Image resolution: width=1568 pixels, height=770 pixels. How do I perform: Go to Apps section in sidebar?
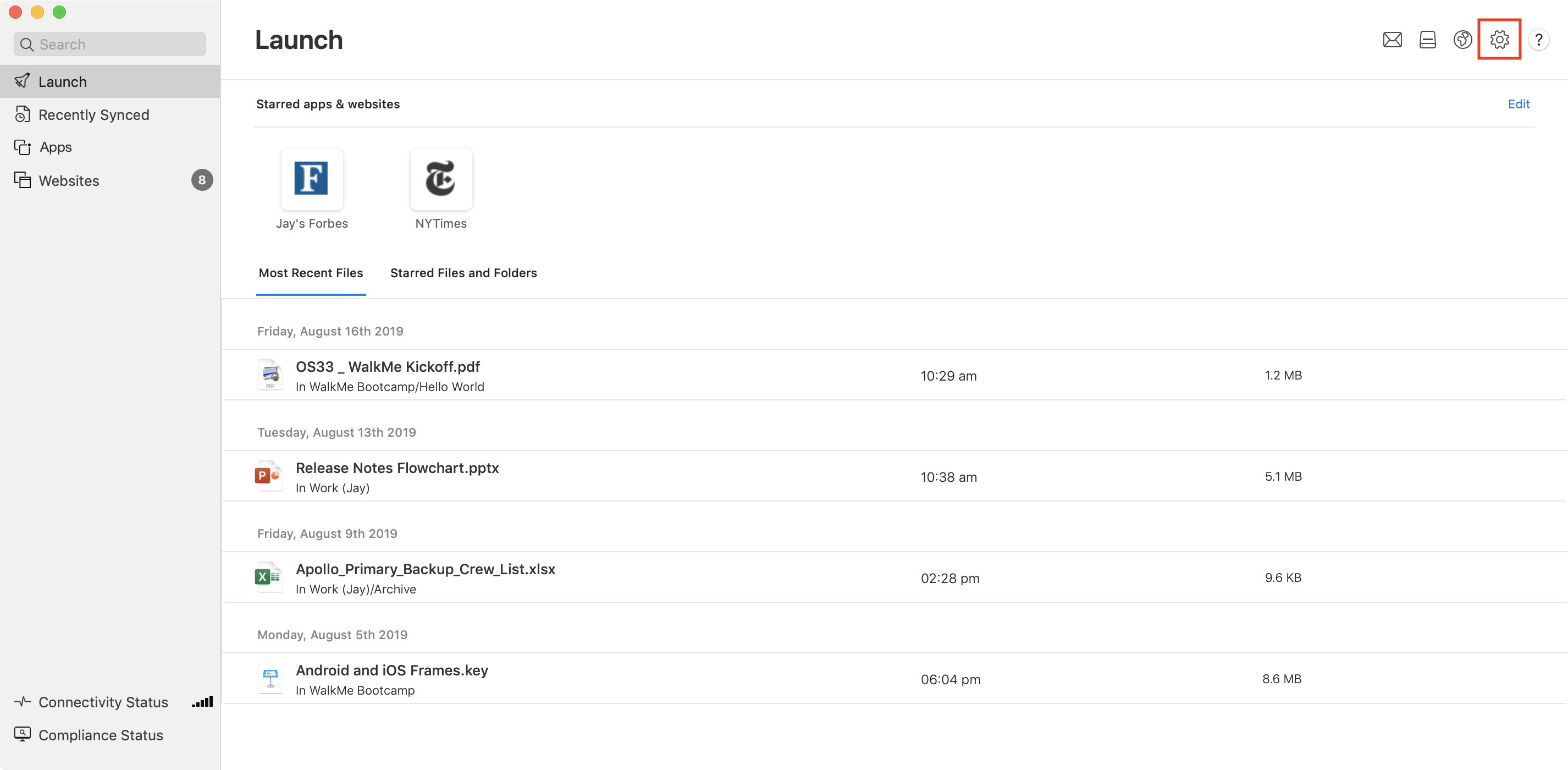[56, 147]
